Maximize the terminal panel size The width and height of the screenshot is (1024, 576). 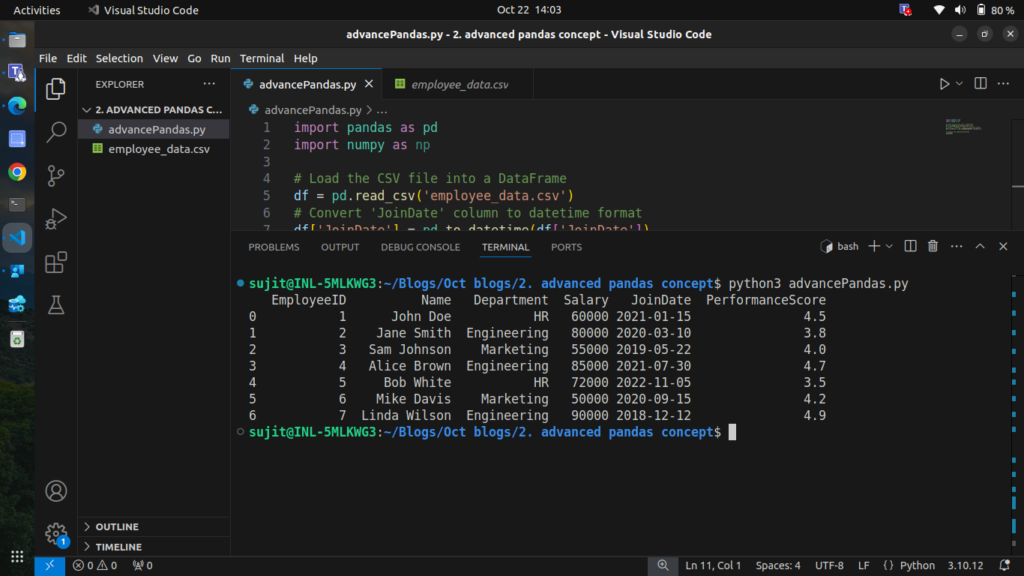tap(980, 246)
